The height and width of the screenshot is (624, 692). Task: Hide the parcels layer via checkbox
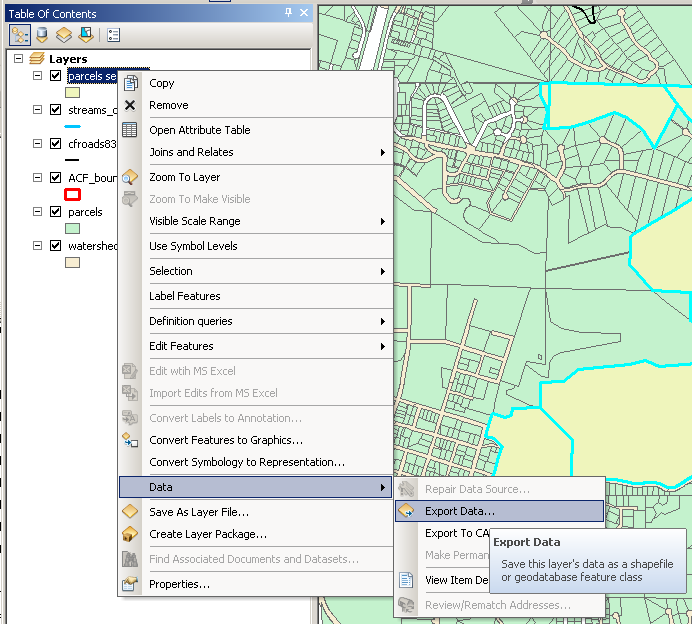coord(55,212)
